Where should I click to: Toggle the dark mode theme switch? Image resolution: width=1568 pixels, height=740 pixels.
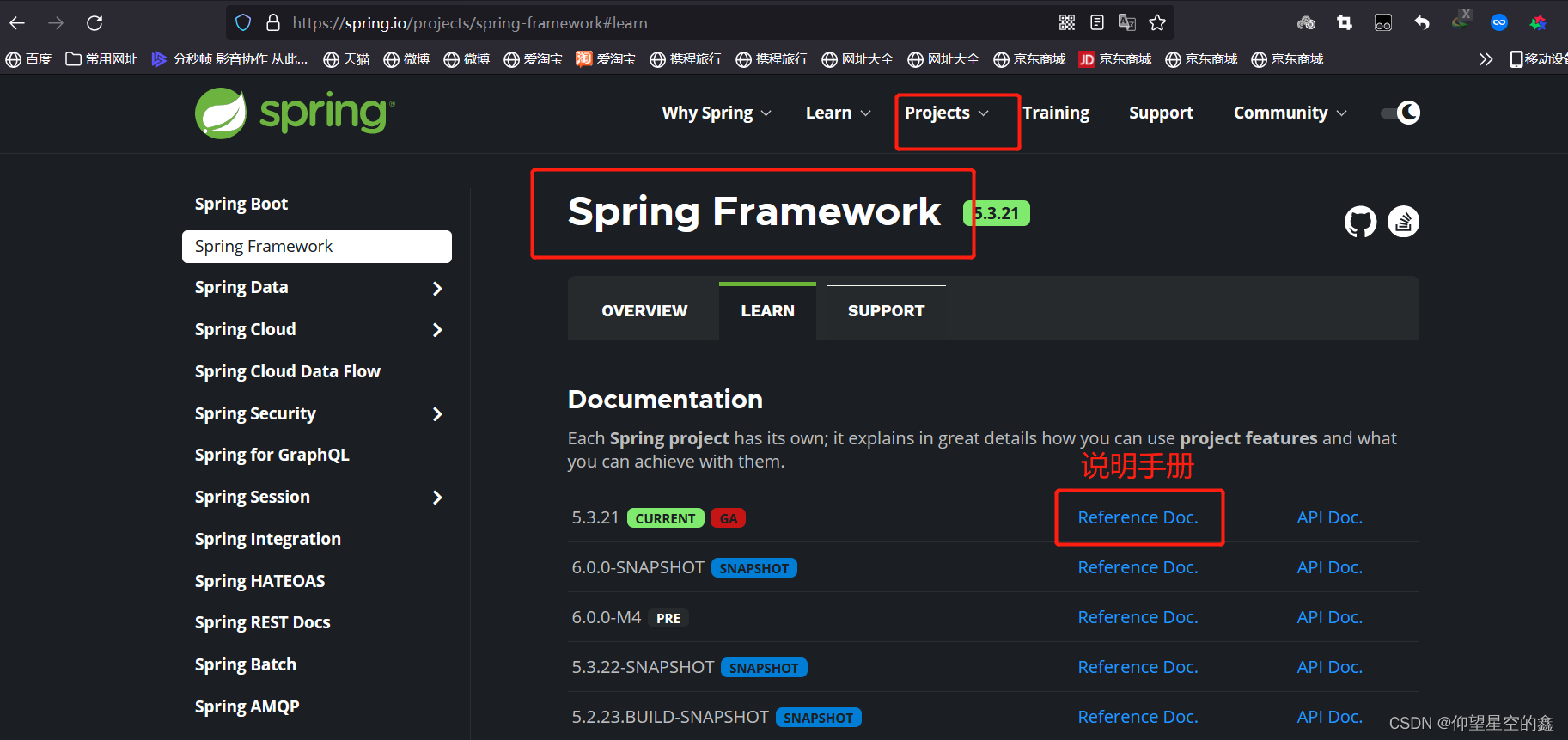pyautogui.click(x=1400, y=113)
